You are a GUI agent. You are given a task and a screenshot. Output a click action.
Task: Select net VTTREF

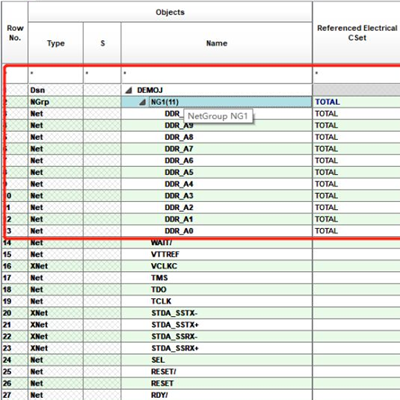click(217, 254)
